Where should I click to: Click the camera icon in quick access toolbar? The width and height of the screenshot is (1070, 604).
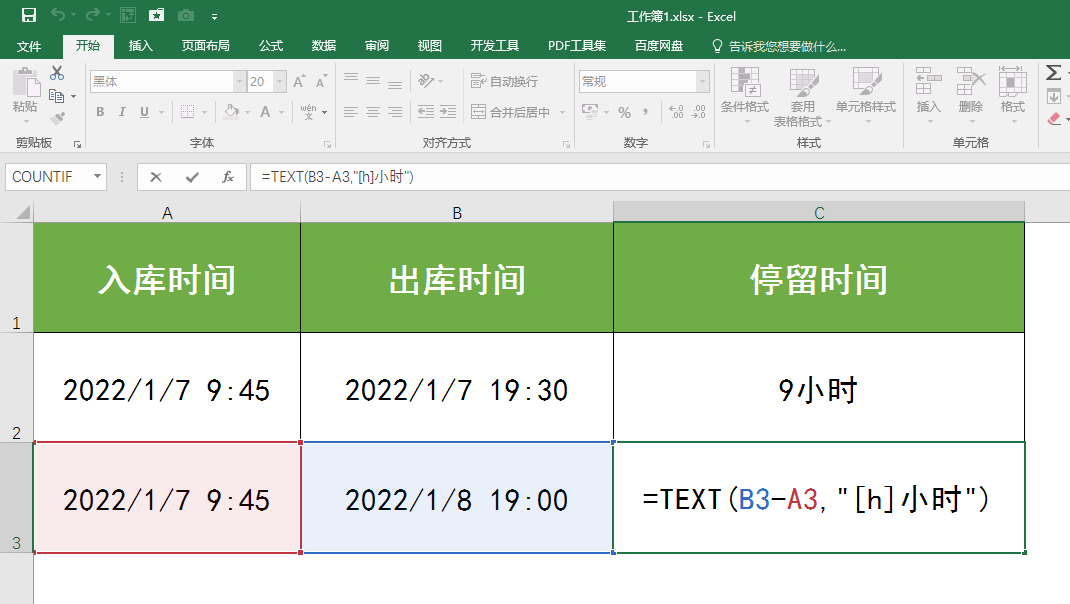(x=186, y=16)
